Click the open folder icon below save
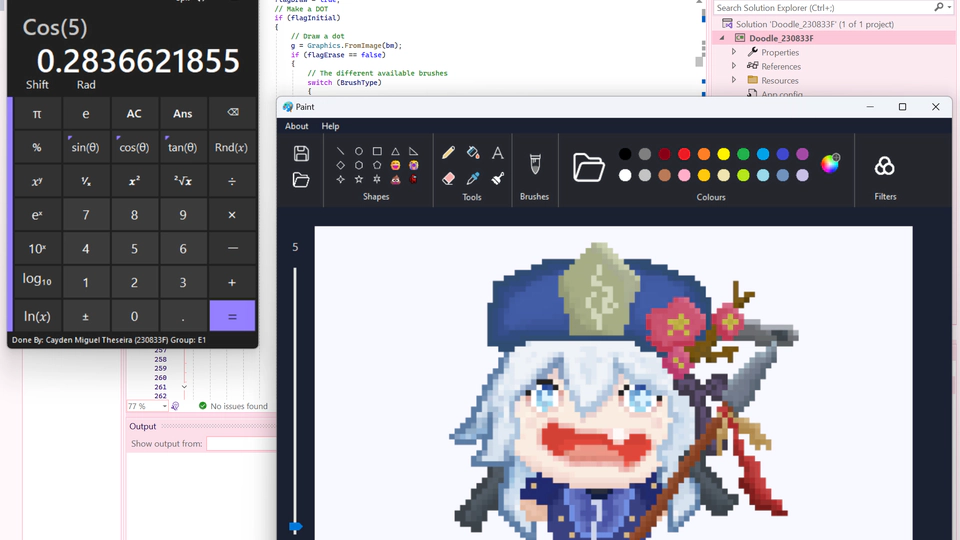The height and width of the screenshot is (540, 960). pos(301,180)
